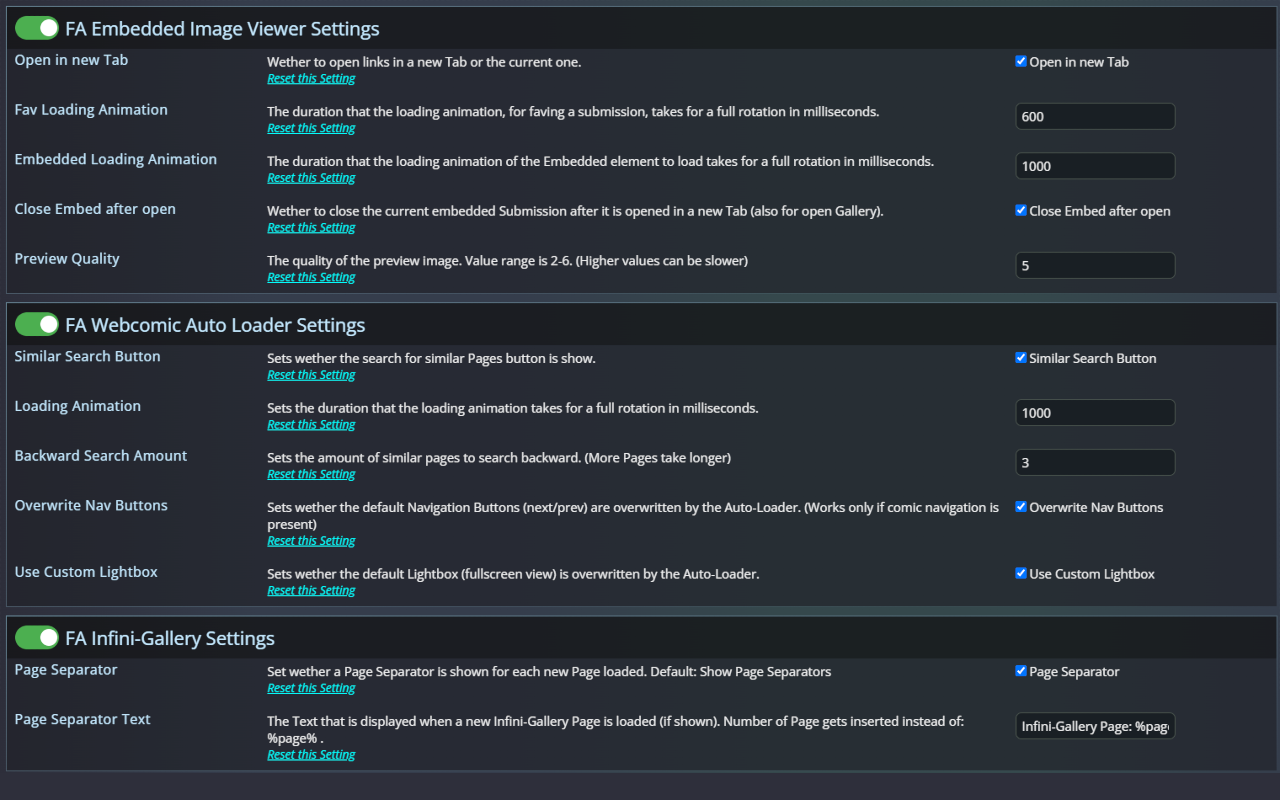This screenshot has height=800, width=1280.
Task: Reset the Backward Search Amount setting
Action: [x=311, y=474]
